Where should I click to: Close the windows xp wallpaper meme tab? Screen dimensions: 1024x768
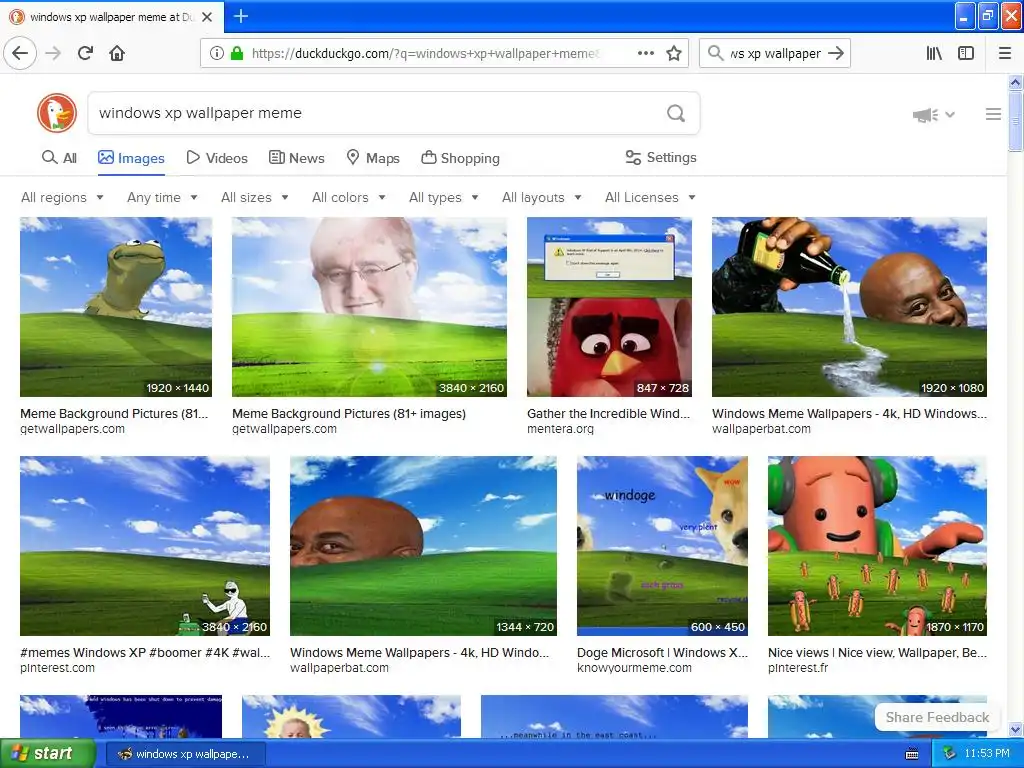207,17
